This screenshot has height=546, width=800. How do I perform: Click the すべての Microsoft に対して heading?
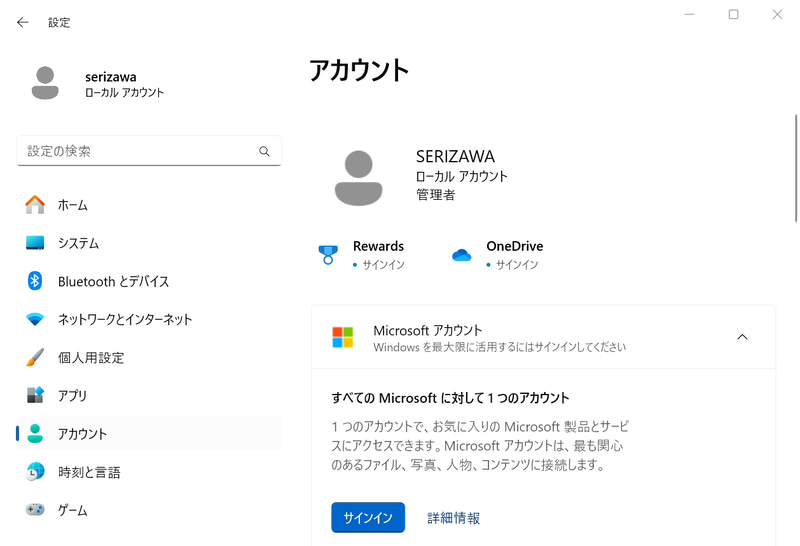coord(450,398)
